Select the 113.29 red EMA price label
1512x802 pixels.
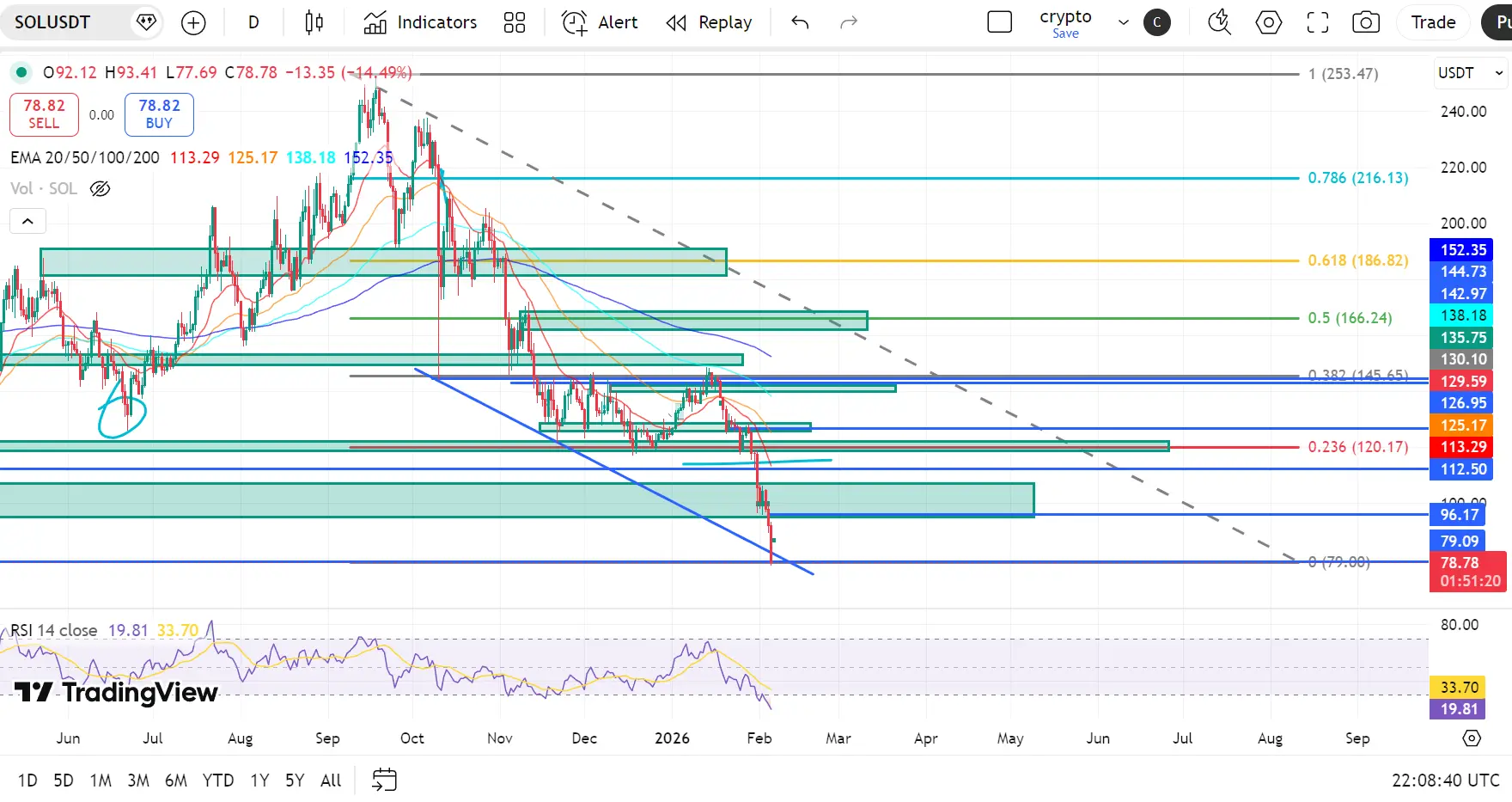point(1463,447)
